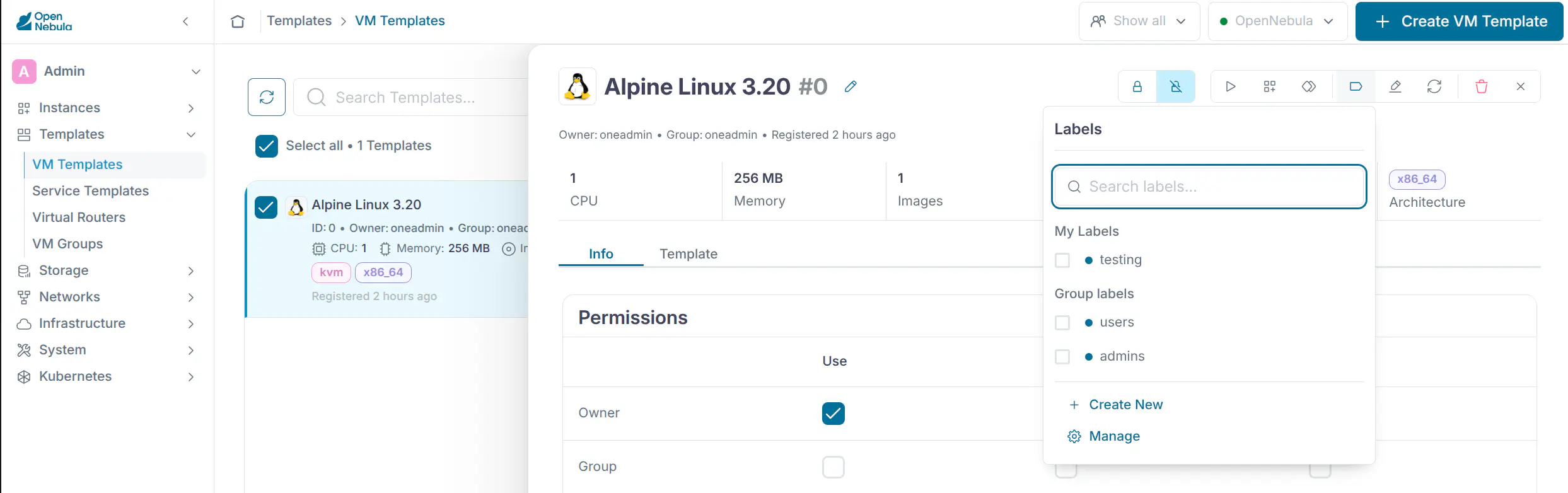Toggle Owner Use permission checkbox
Viewport: 1568px width, 493px height.
point(833,414)
